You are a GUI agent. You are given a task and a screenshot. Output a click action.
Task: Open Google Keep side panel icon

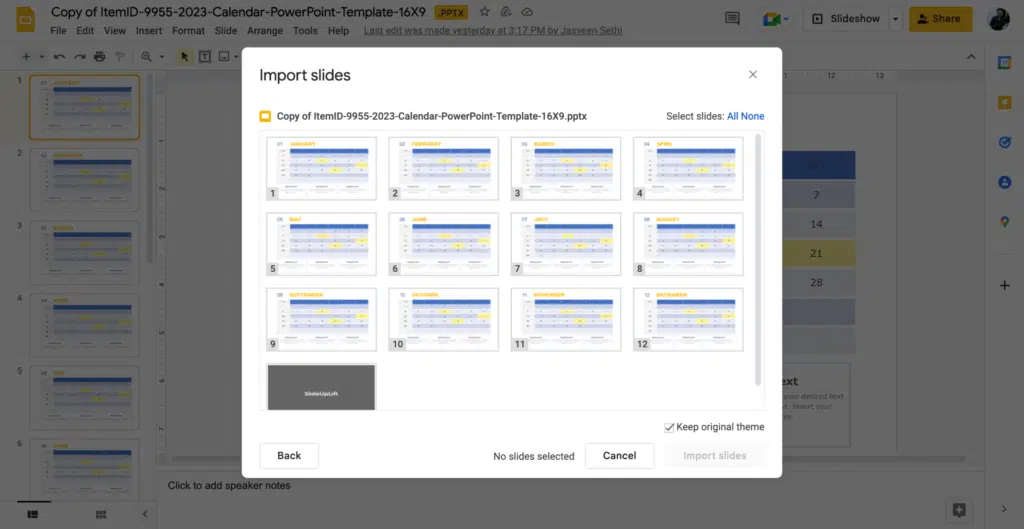point(1005,102)
